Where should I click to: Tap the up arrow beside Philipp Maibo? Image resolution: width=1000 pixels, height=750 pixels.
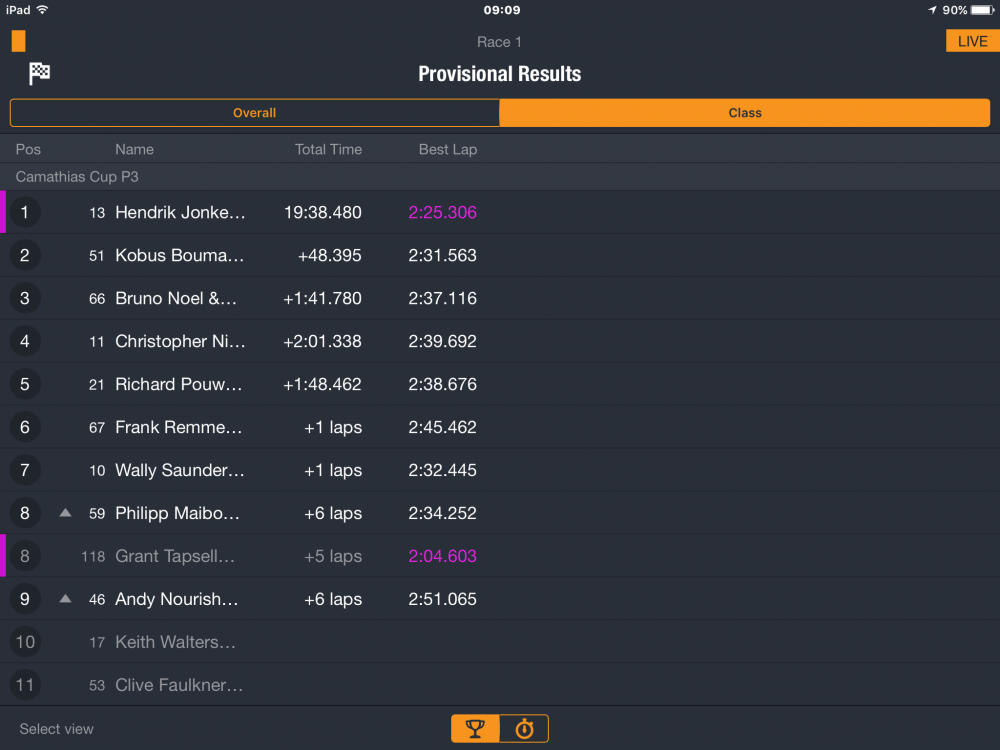pos(65,513)
